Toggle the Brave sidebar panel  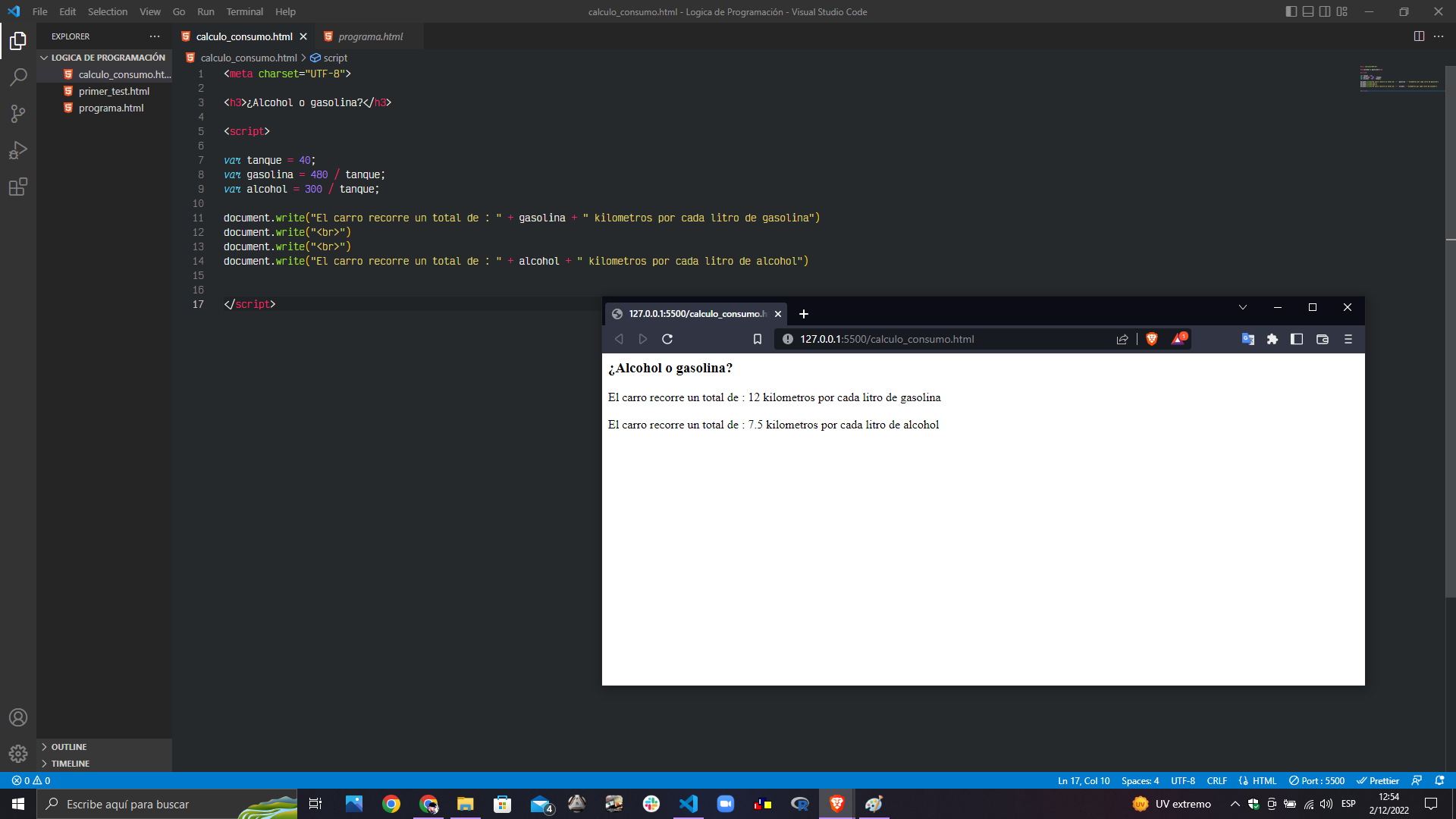click(x=1297, y=339)
